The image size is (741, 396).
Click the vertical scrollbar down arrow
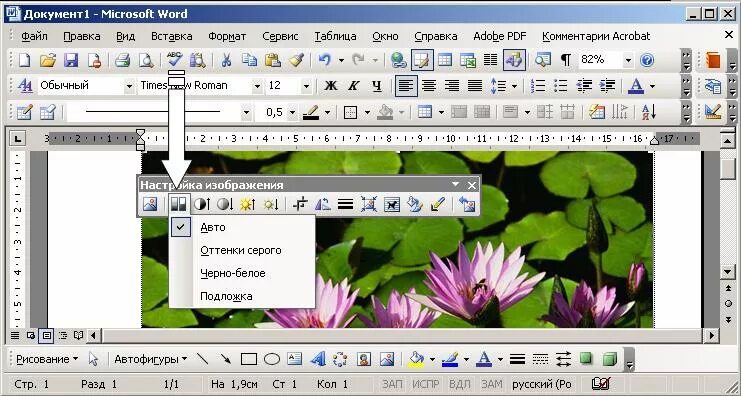(x=728, y=271)
